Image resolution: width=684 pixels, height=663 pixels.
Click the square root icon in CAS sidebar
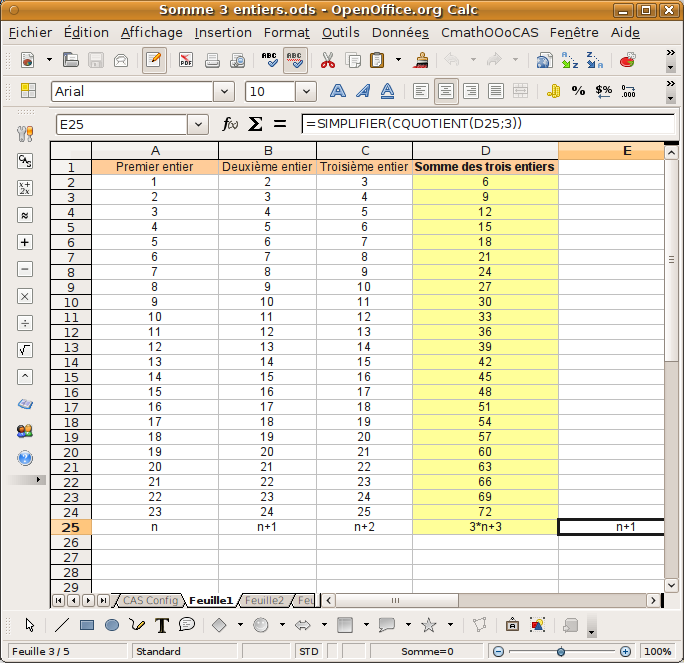(x=25, y=350)
